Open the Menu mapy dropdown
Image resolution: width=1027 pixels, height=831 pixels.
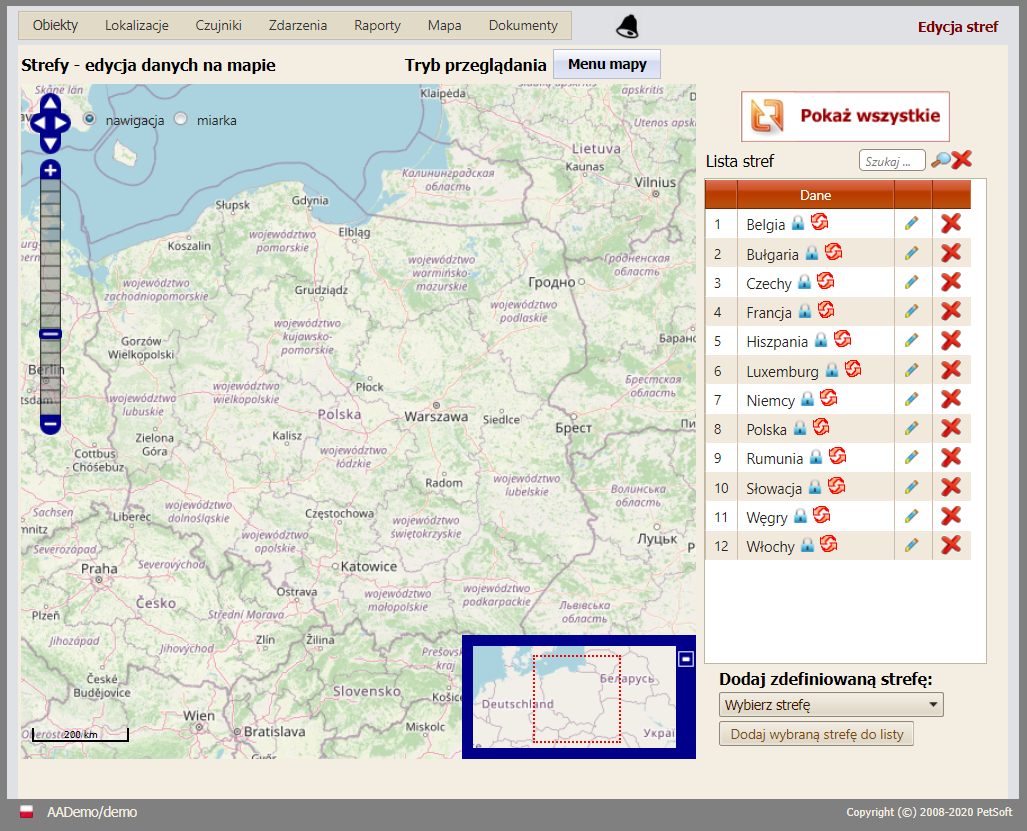tap(607, 65)
